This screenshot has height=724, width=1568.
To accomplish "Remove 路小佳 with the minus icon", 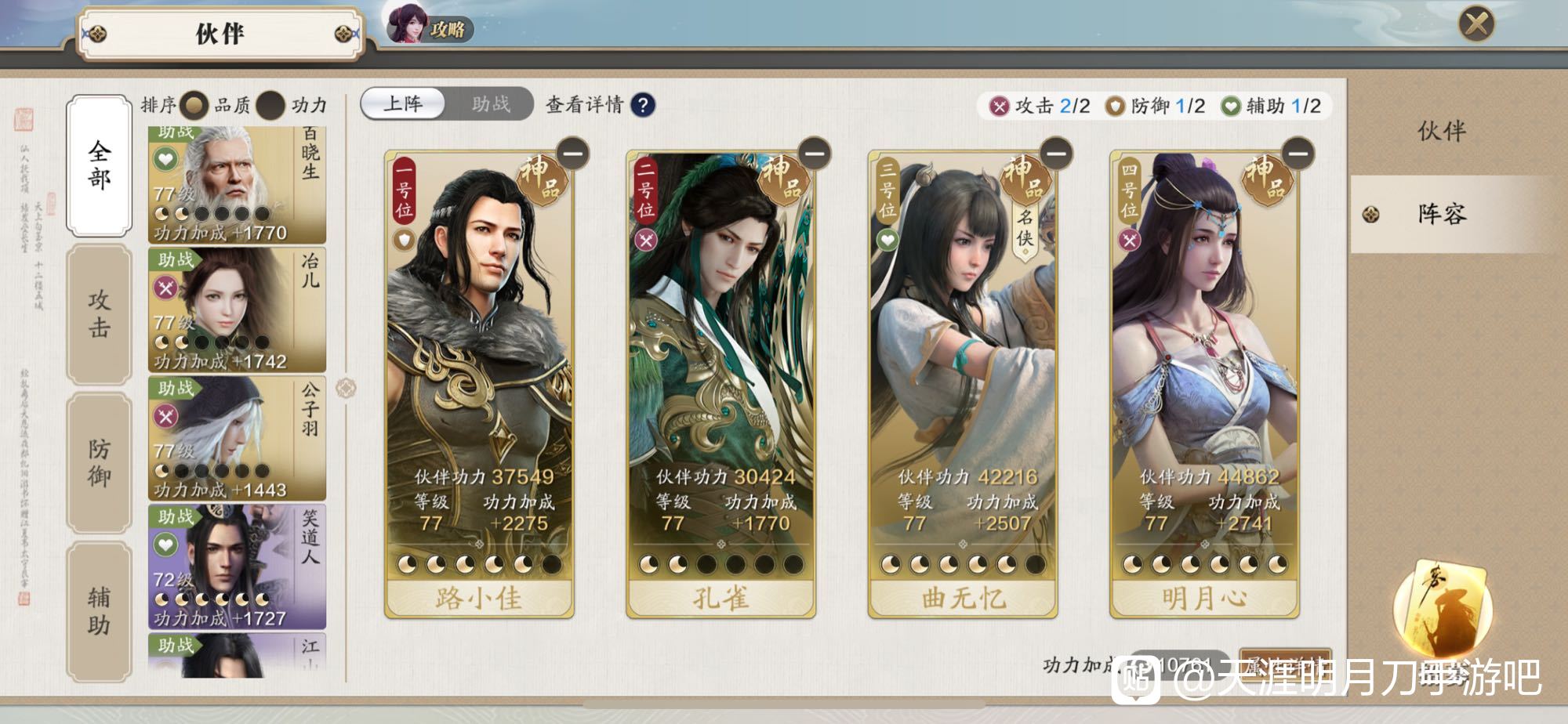I will point(573,153).
